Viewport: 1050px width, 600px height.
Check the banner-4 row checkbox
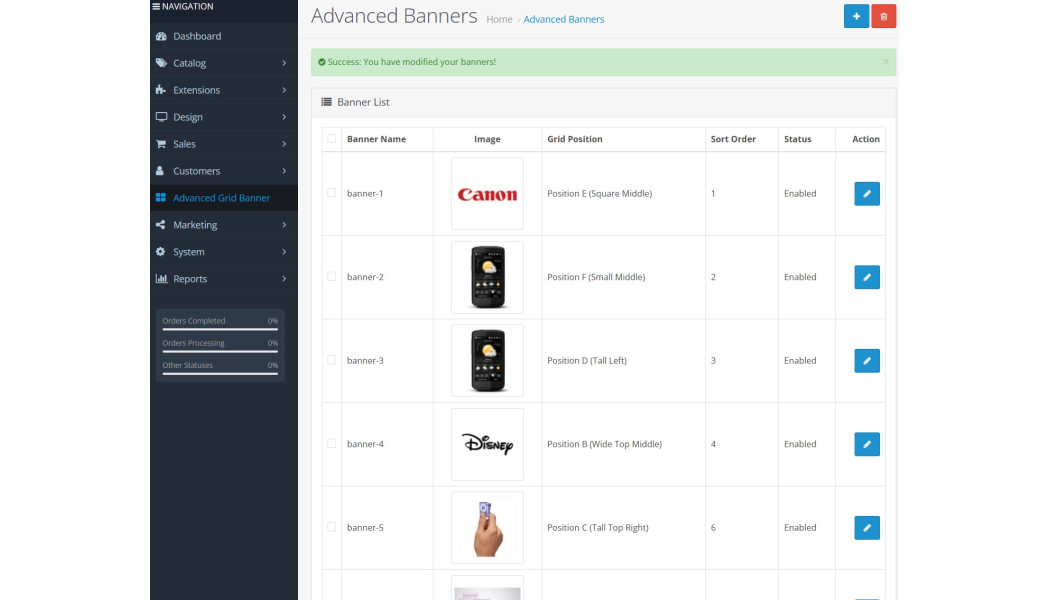(331, 443)
